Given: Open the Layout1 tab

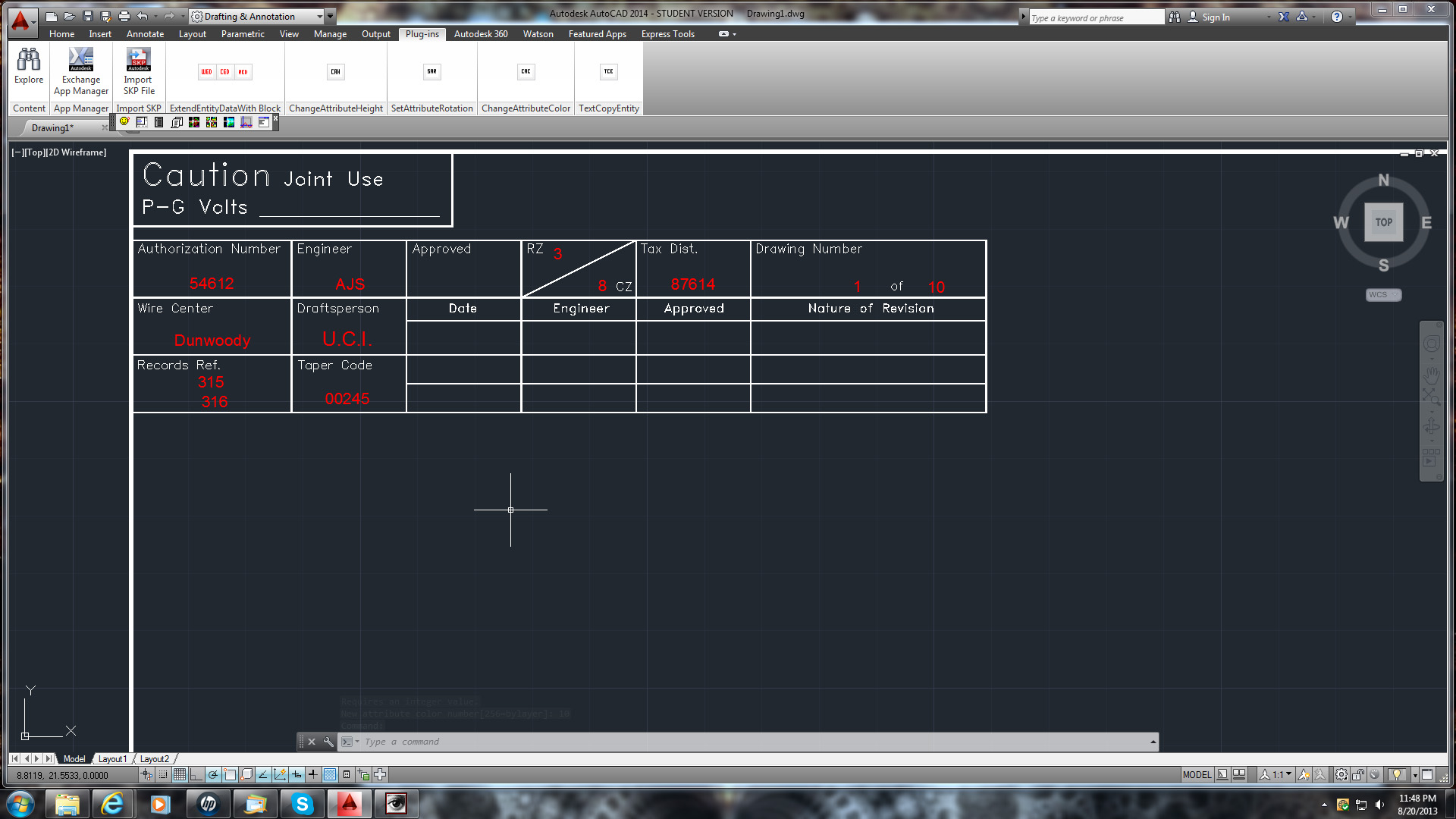Looking at the screenshot, I should (x=112, y=758).
